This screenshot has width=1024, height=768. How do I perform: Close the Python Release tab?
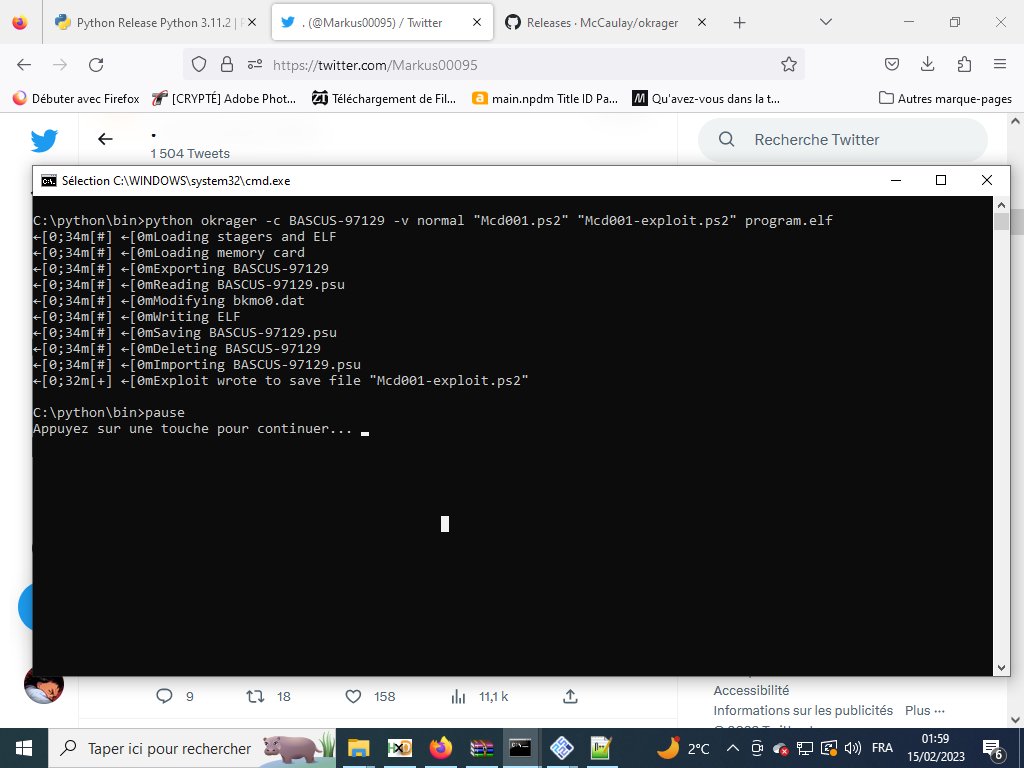tap(252, 23)
